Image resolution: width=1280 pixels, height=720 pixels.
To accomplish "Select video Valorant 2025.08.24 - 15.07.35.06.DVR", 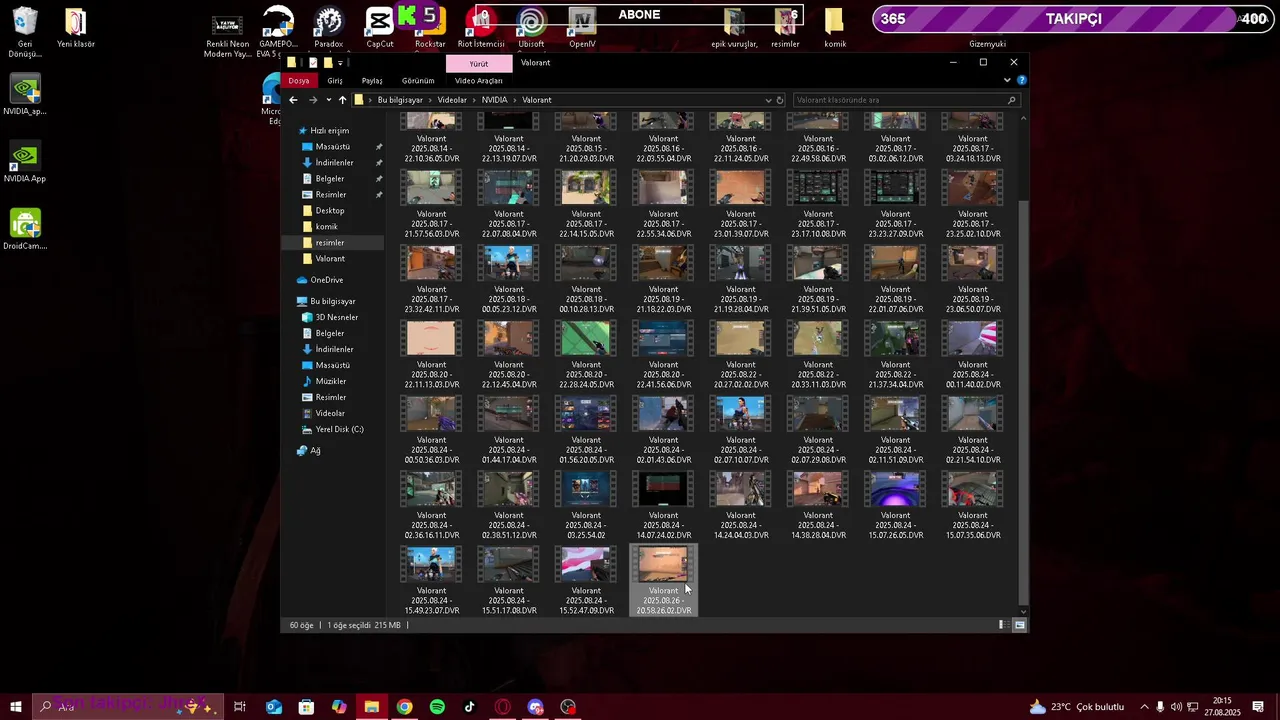I will [973, 506].
